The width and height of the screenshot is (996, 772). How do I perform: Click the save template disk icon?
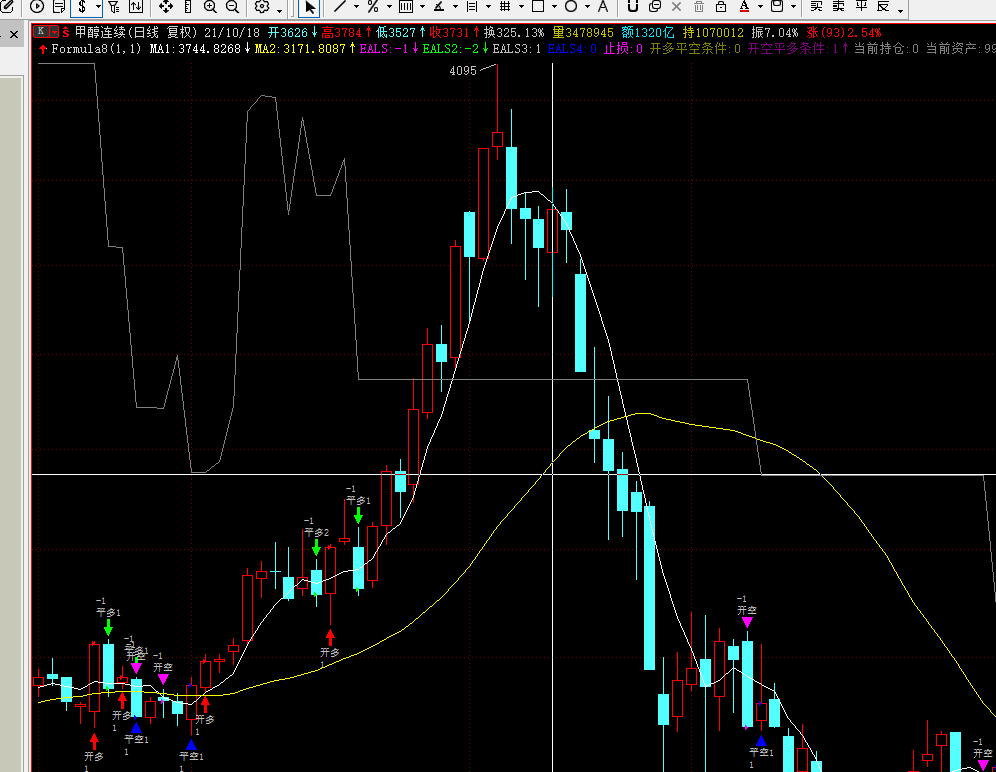coord(777,6)
